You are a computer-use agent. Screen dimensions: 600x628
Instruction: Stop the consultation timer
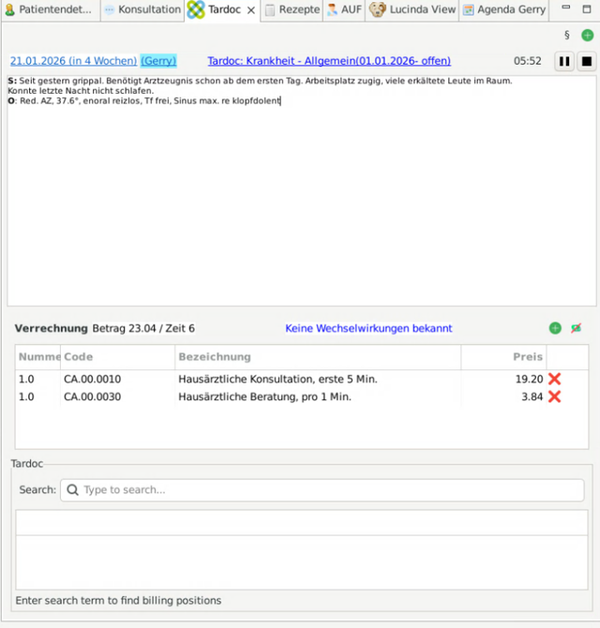pyautogui.click(x=586, y=61)
